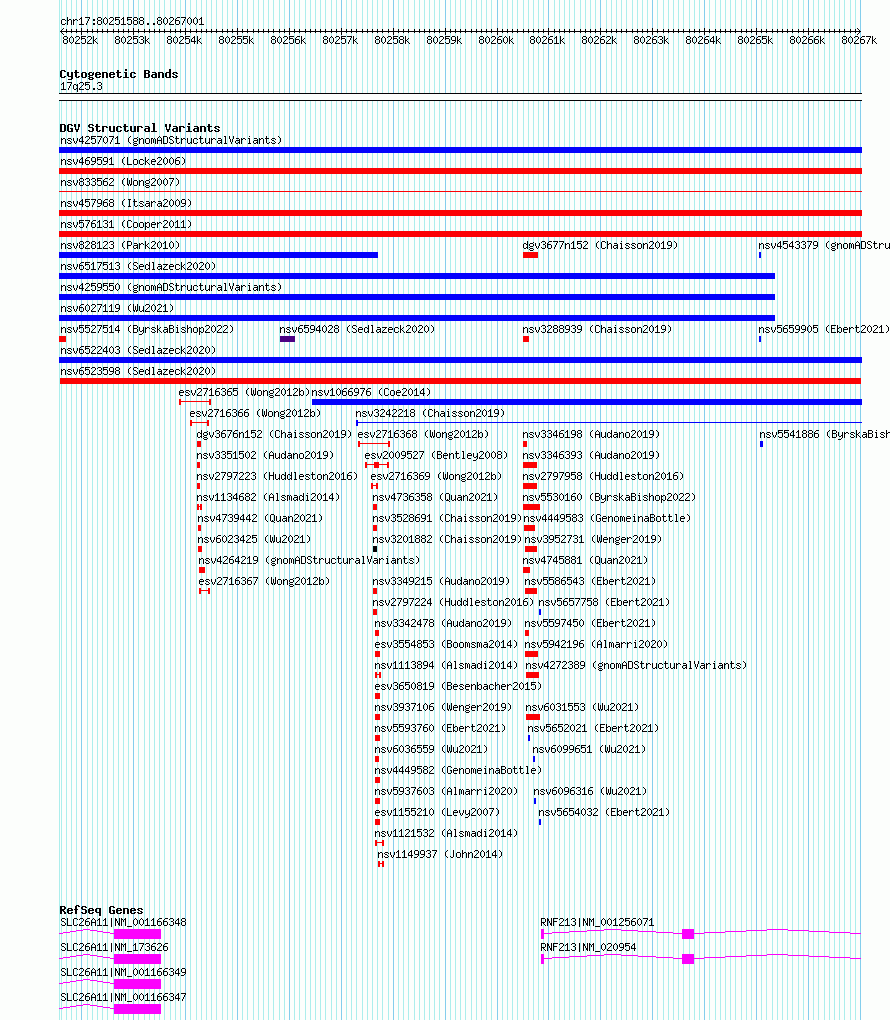Select SLC26A11|NM_001166348 transcript label
The image size is (890, 1020).
pyautogui.click(x=123, y=922)
